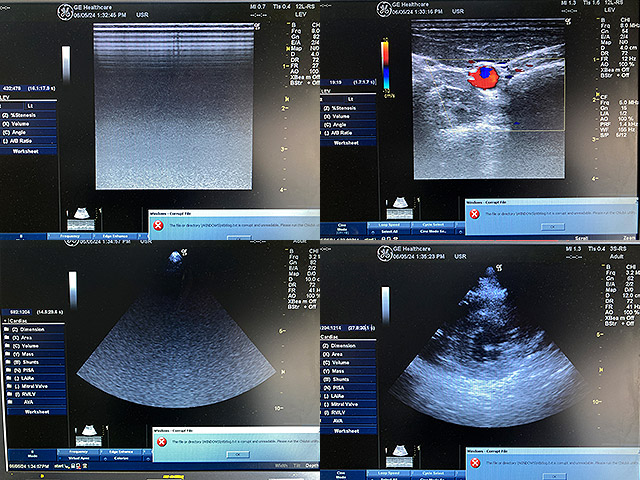Click the yellow focus marker beside Map on the 1:32:46 PM screen
The image size is (640, 480).
pyautogui.click(x=288, y=49)
